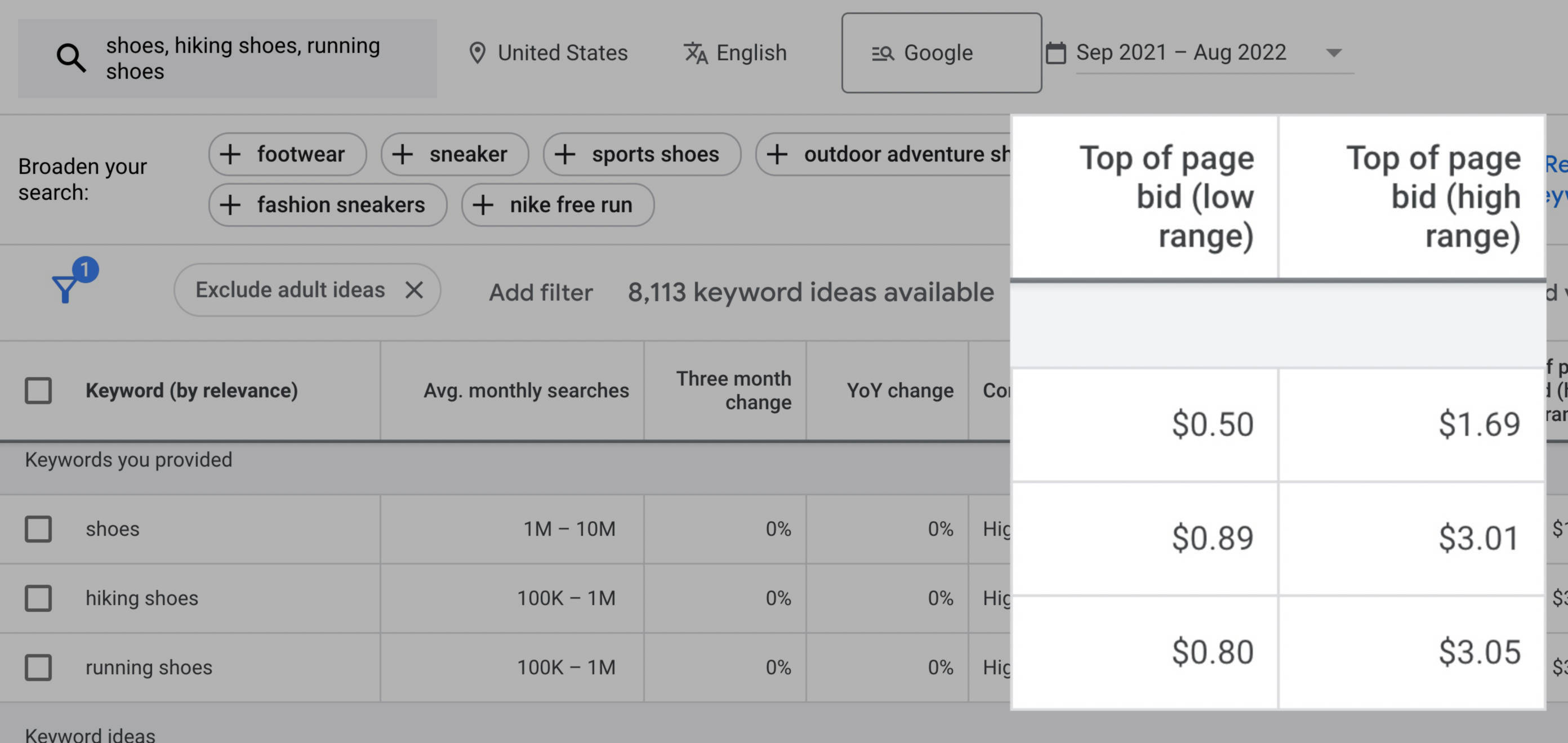Check the "hiking shoes" keyword row
This screenshot has width=1568, height=743.
pos(38,599)
